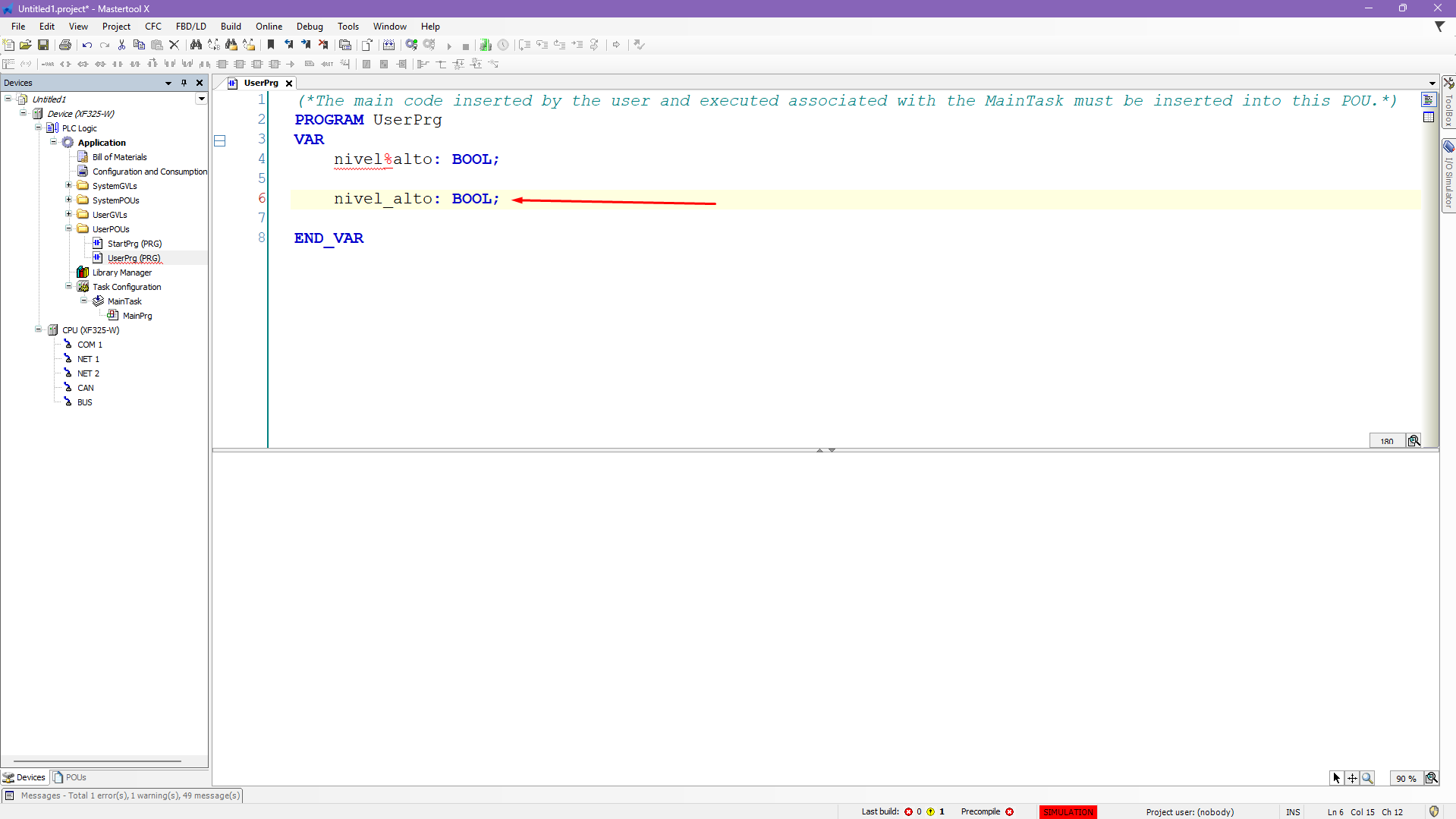Expand the SystemGVLs folder
The image size is (1456, 819).
pos(68,186)
